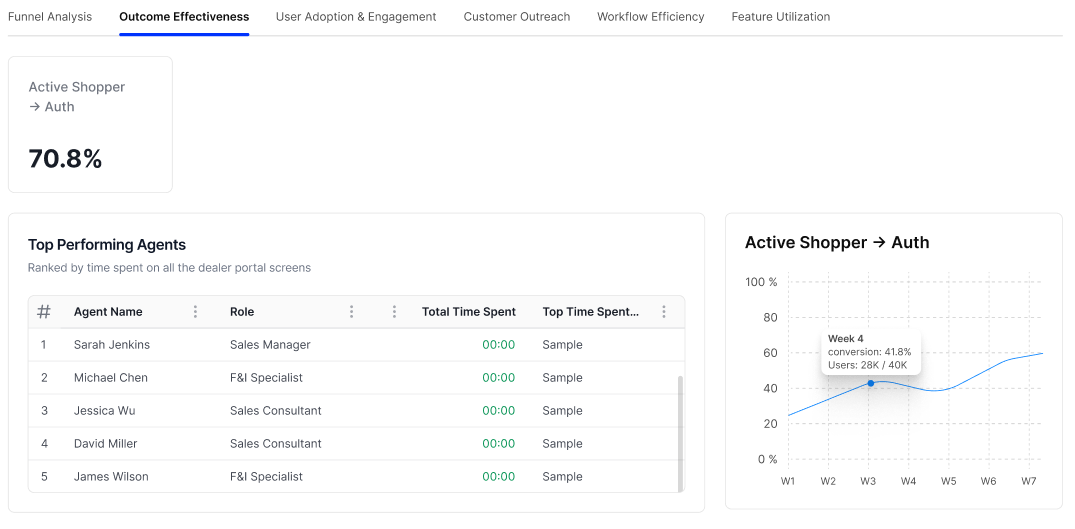Open Feature Utilization tab

tap(781, 16)
